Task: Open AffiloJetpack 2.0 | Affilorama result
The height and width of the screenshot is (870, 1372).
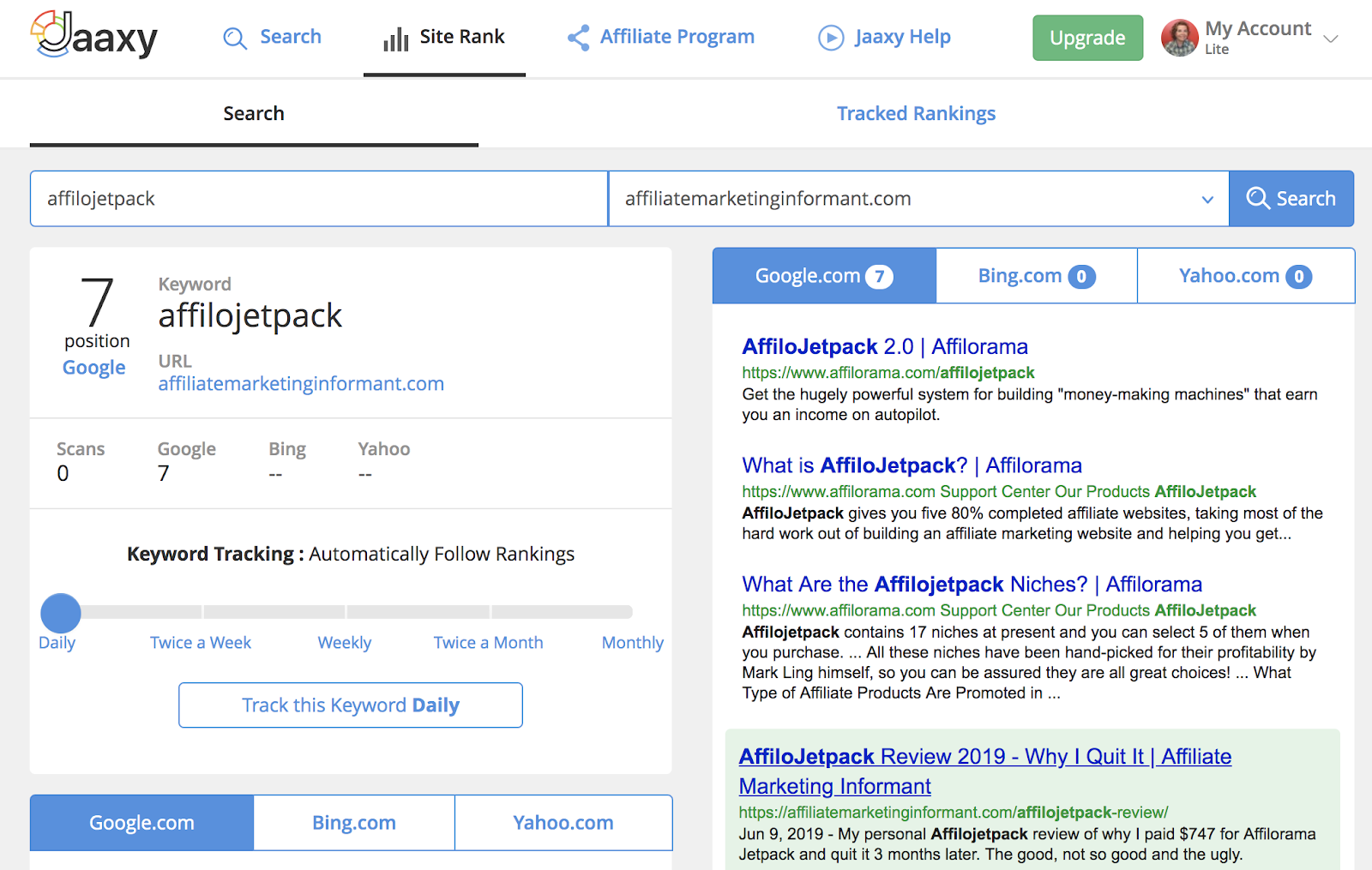Action: [885, 347]
